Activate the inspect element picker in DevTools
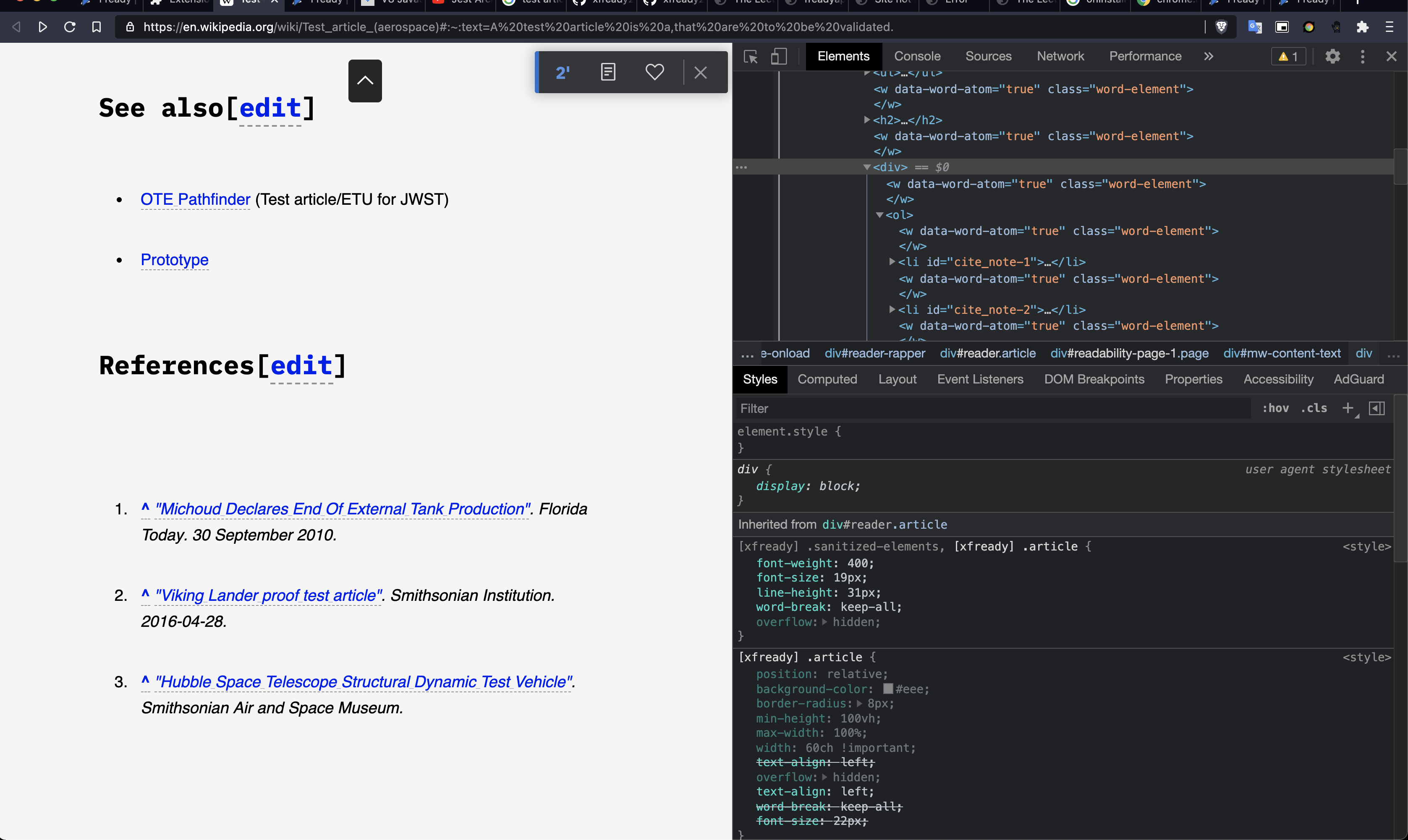Image resolution: width=1408 pixels, height=840 pixels. tap(751, 57)
